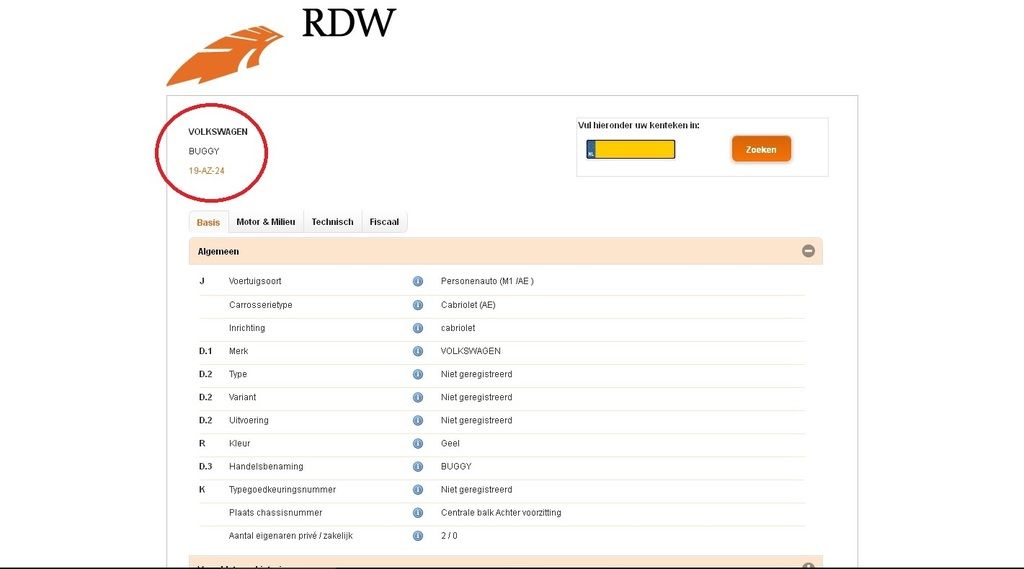The width and height of the screenshot is (1024, 569).
Task: Click the RDW orange feather logo
Action: coord(225,56)
